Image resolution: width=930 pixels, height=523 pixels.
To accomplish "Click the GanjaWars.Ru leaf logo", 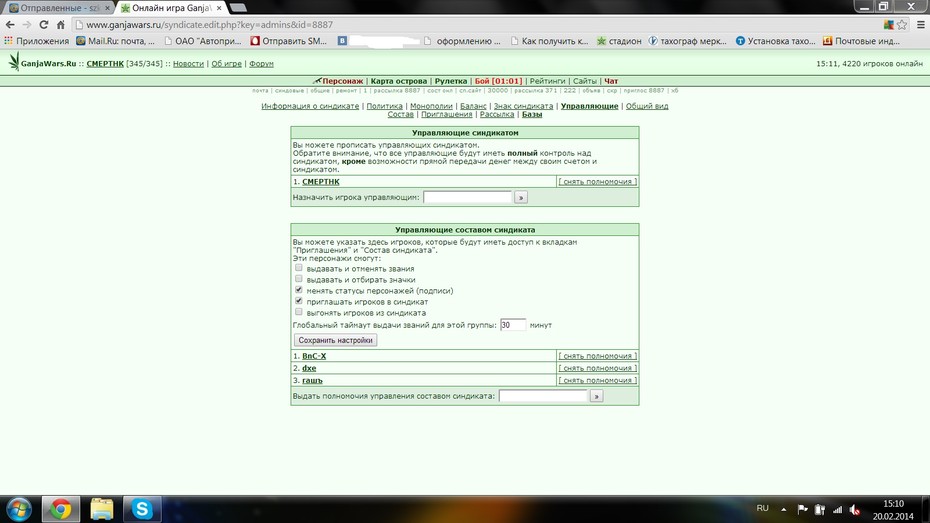I will coord(14,62).
